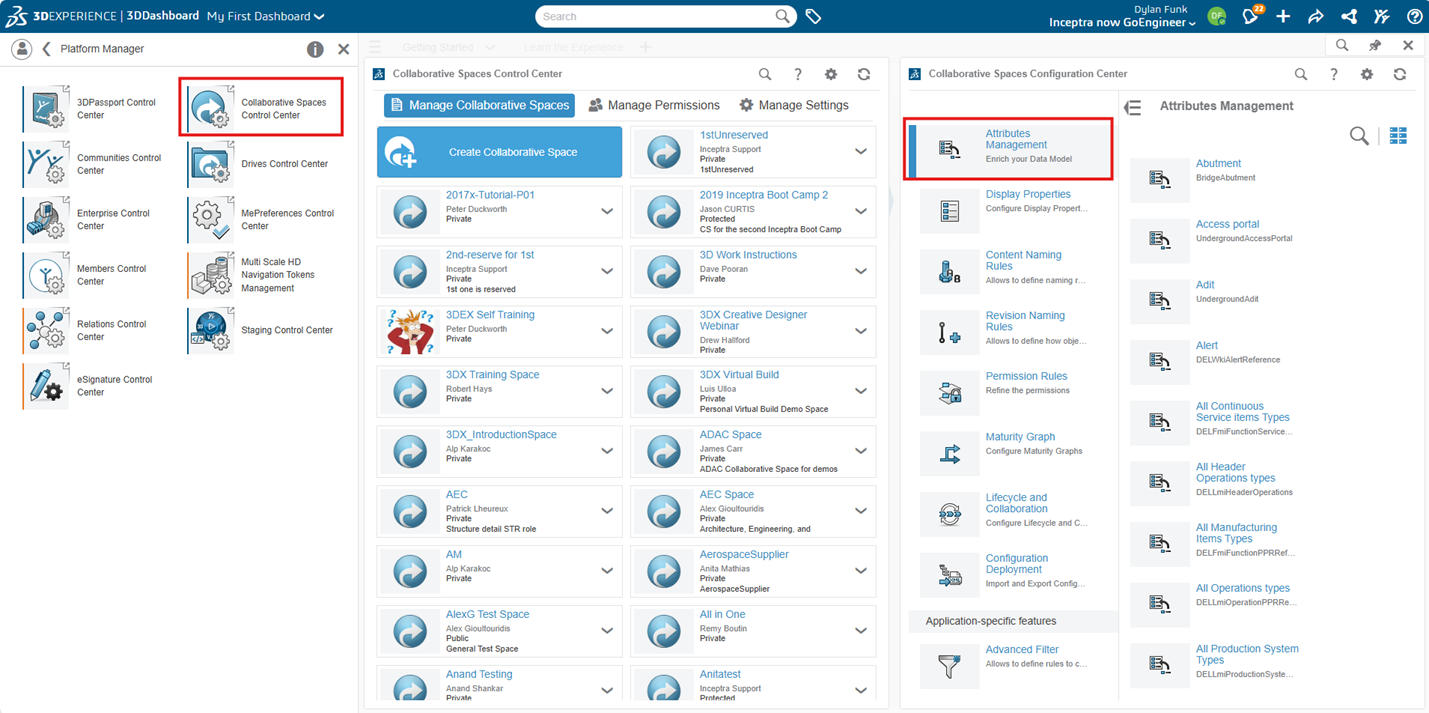Open Multi Scale HD Navigation Tokens Management
The height and width of the screenshot is (713, 1429).
tap(211, 275)
